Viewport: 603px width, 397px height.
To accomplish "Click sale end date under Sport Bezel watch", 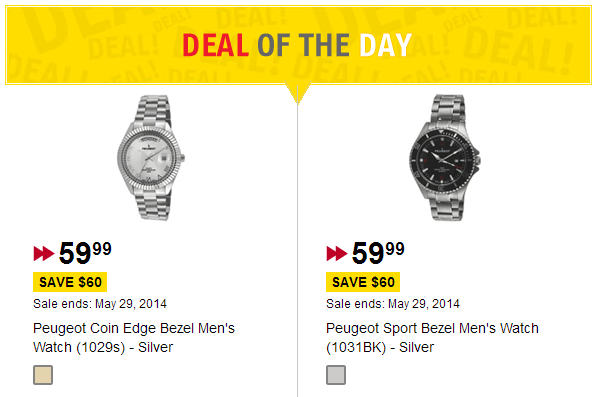I will point(393,304).
